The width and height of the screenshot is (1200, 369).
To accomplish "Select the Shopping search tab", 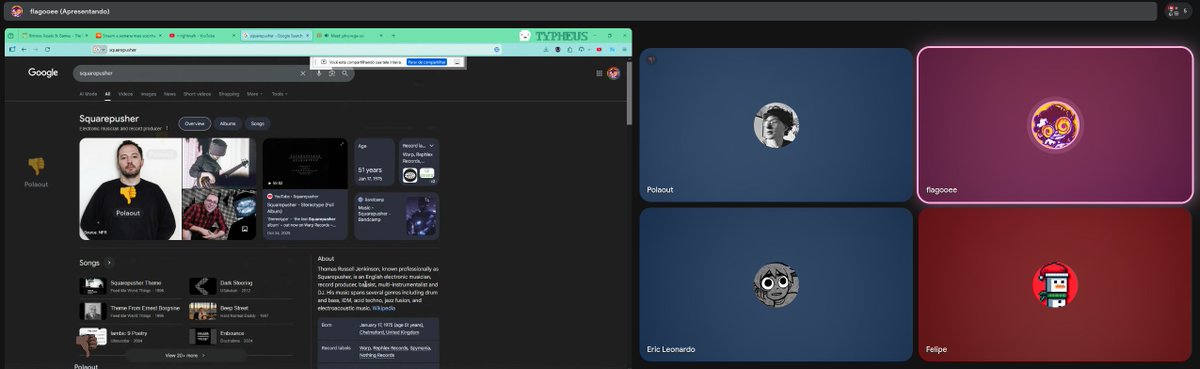I will [229, 94].
